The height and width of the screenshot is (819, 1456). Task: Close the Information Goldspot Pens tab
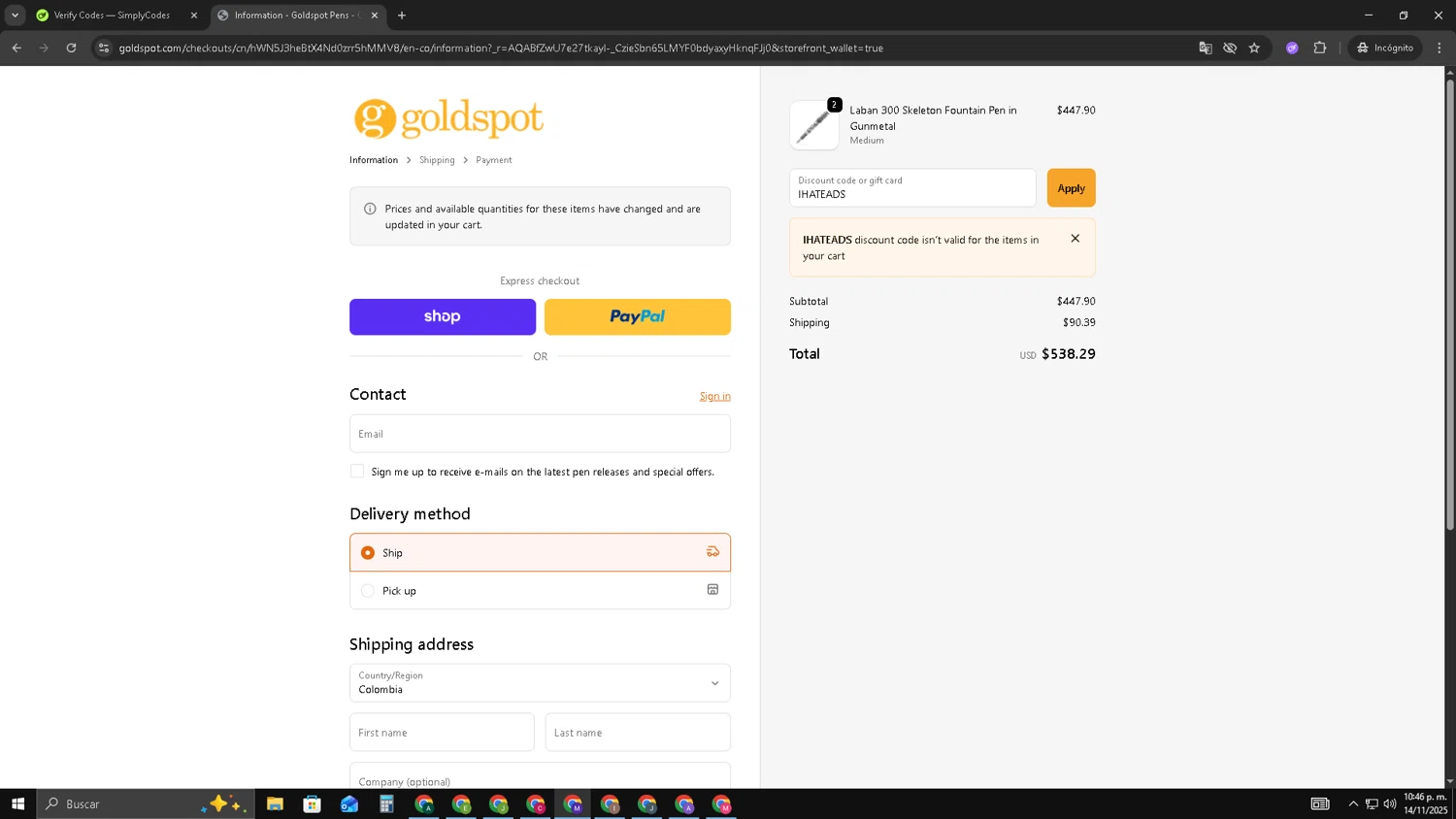375,16
